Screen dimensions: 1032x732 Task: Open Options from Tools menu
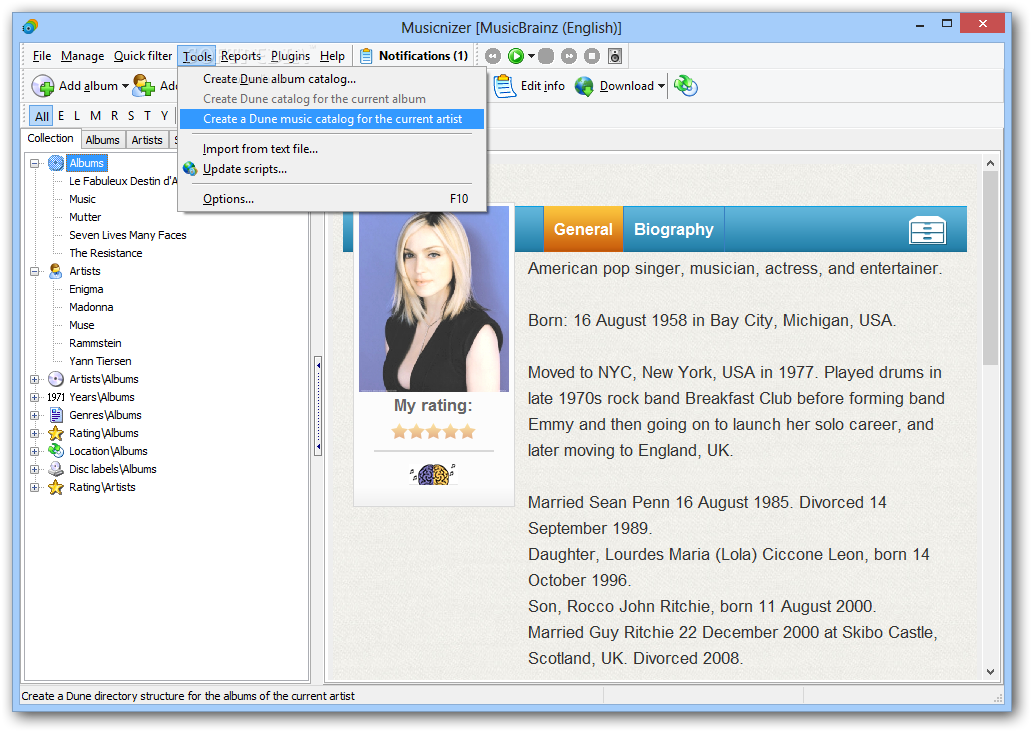coord(331,199)
